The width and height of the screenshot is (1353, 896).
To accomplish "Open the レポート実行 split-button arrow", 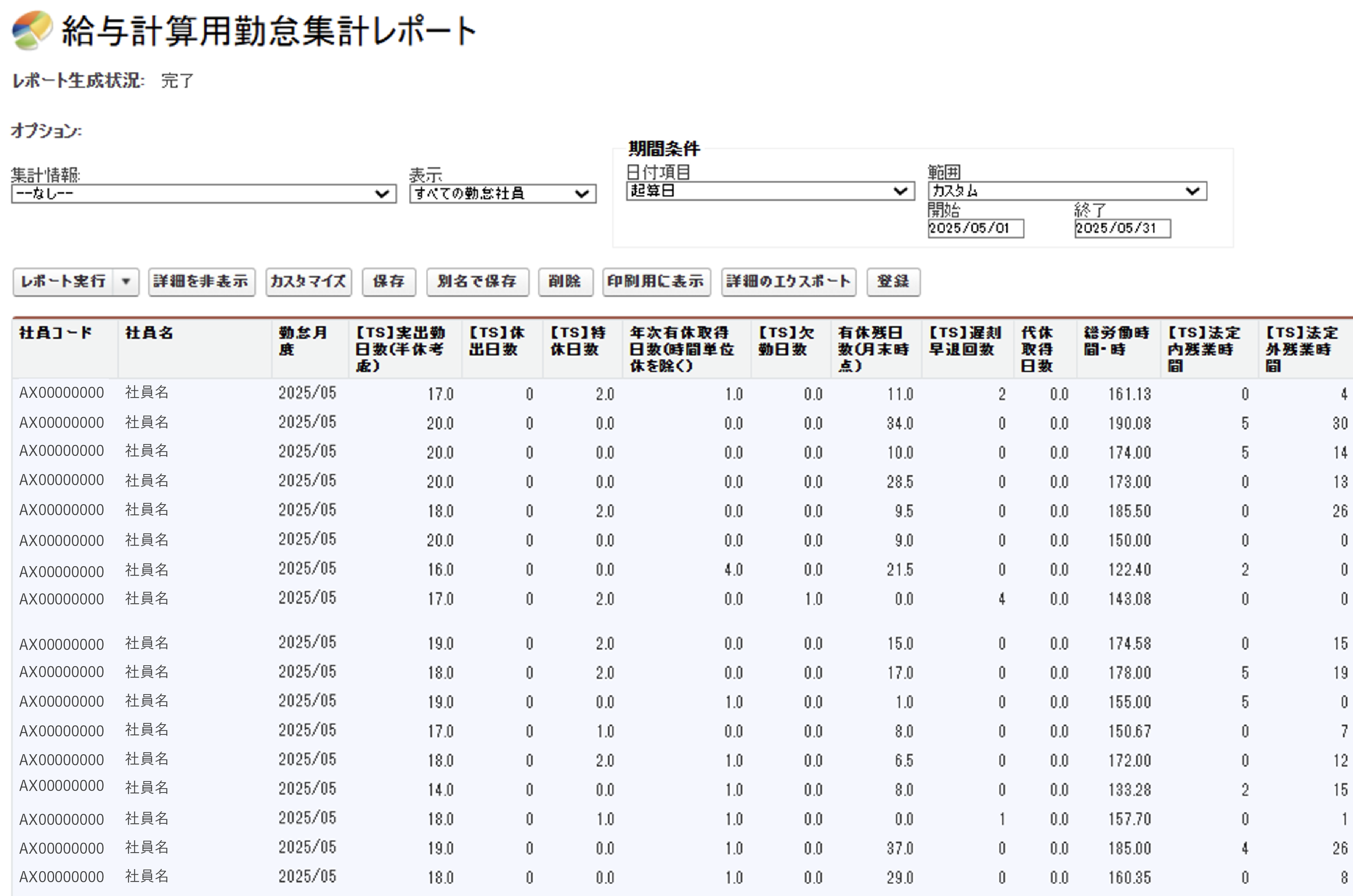I will tap(126, 281).
